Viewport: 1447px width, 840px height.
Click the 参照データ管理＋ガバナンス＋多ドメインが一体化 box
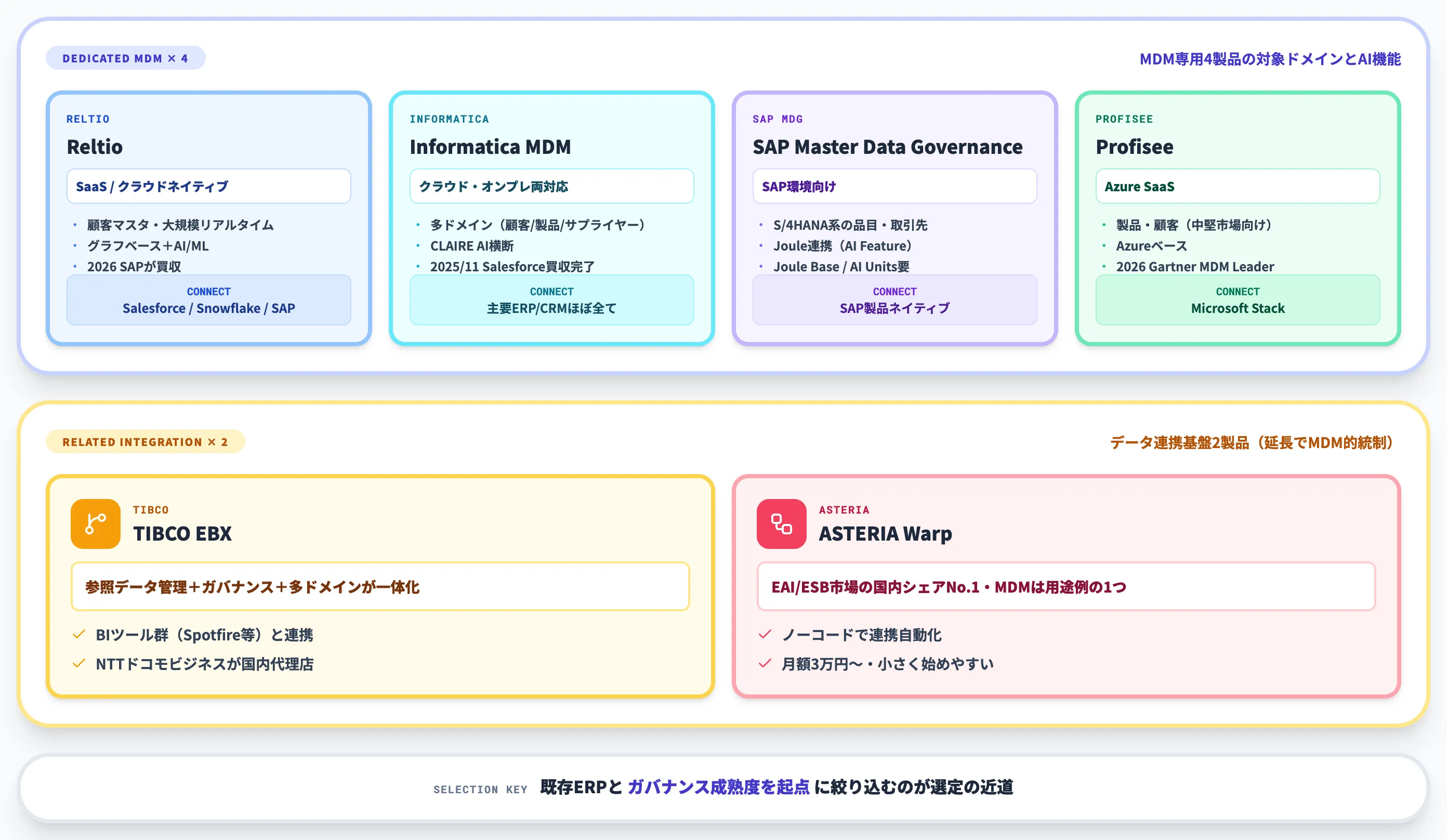point(380,586)
